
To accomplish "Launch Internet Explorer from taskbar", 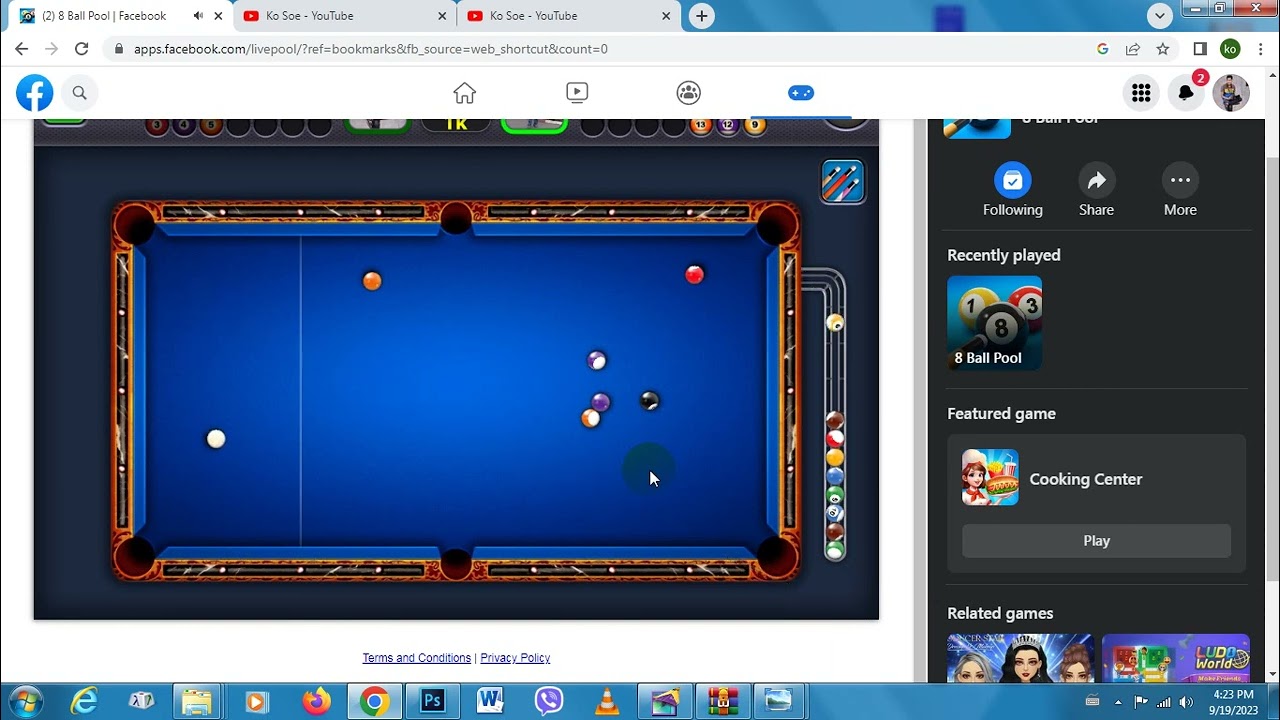I will click(84, 702).
